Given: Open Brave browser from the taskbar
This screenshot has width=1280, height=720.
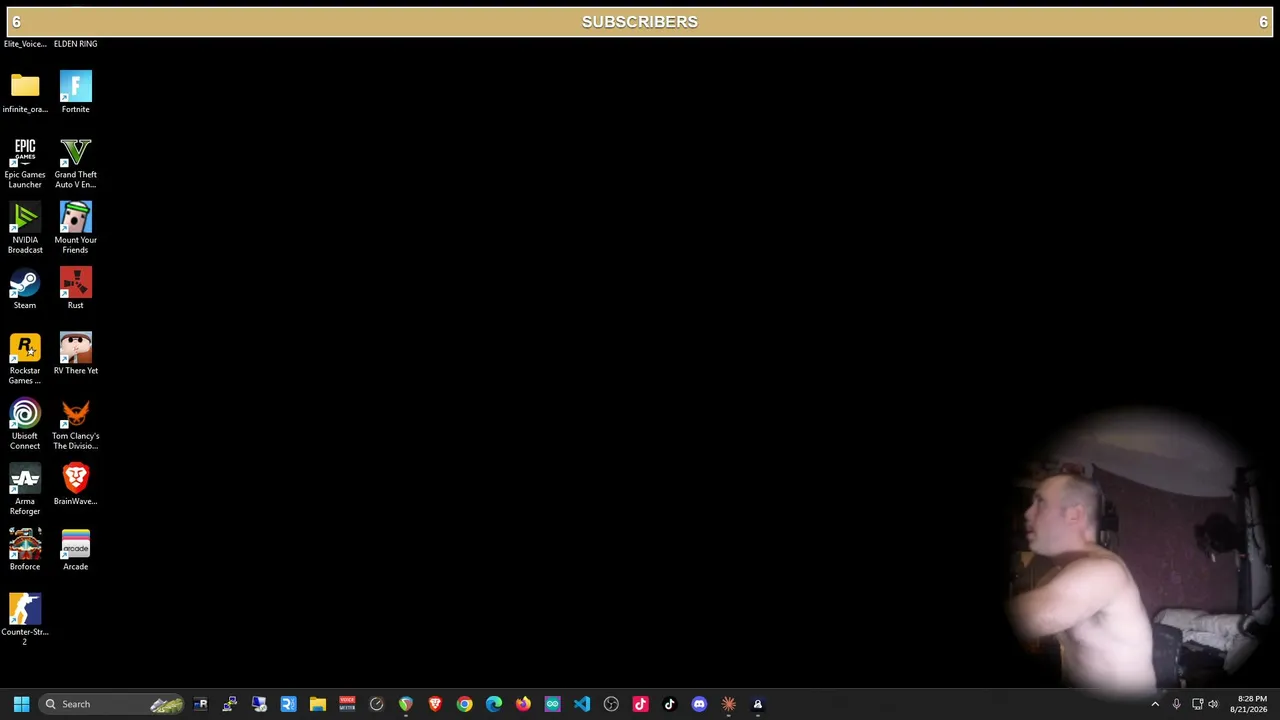Looking at the screenshot, I should pyautogui.click(x=435, y=704).
